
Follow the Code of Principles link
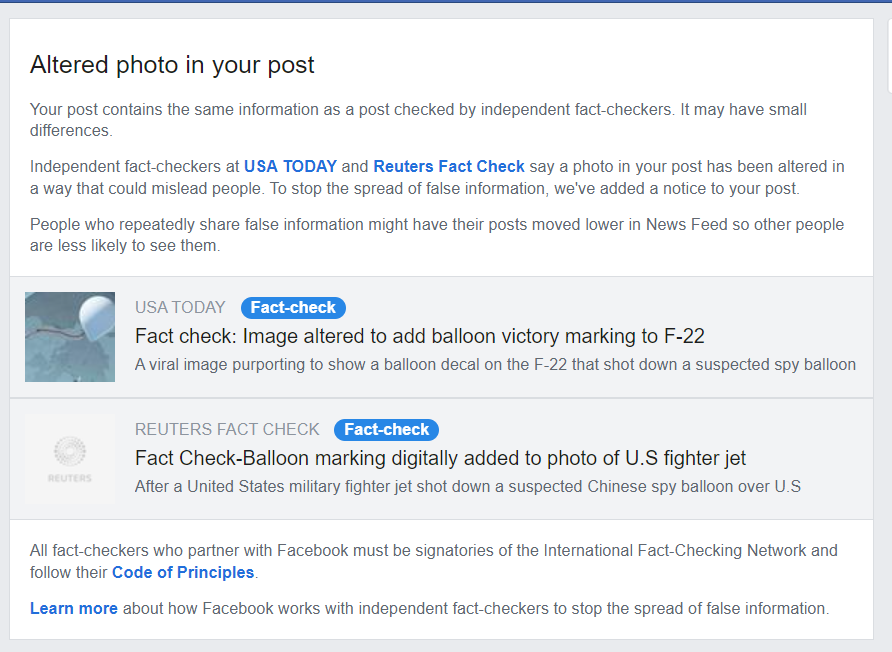[x=184, y=573]
